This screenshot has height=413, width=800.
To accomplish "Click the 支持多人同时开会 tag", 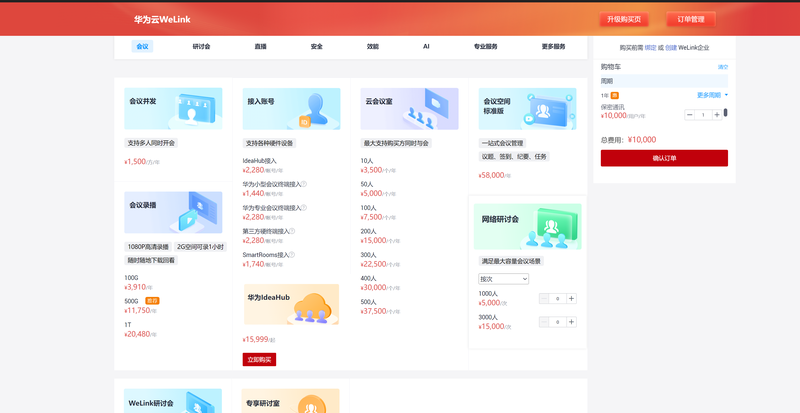I will coord(151,143).
